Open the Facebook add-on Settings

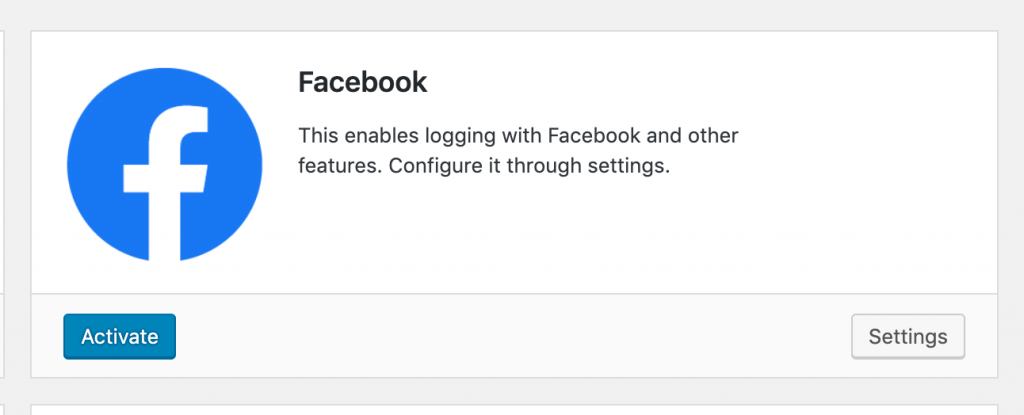[908, 337]
